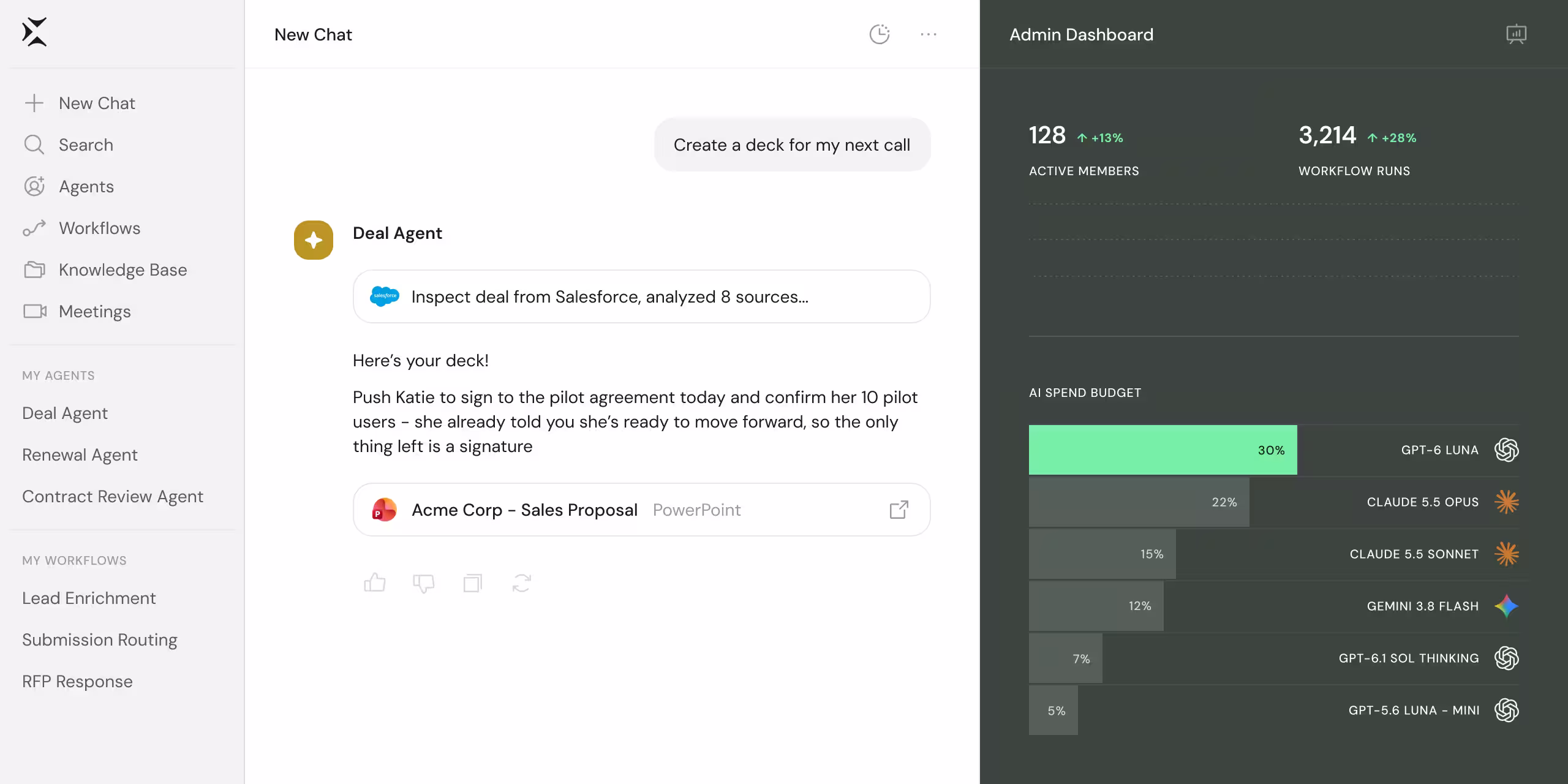
Task: Click the Claude logo beside Claude 5.5 Opus
Action: click(1507, 502)
